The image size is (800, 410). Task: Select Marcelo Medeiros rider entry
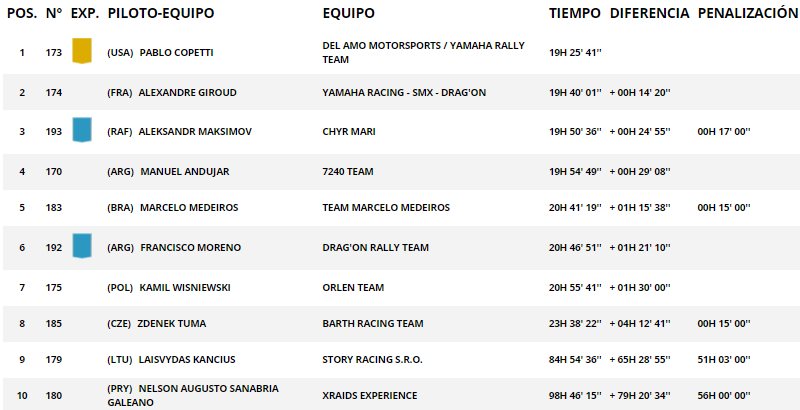tap(189, 208)
